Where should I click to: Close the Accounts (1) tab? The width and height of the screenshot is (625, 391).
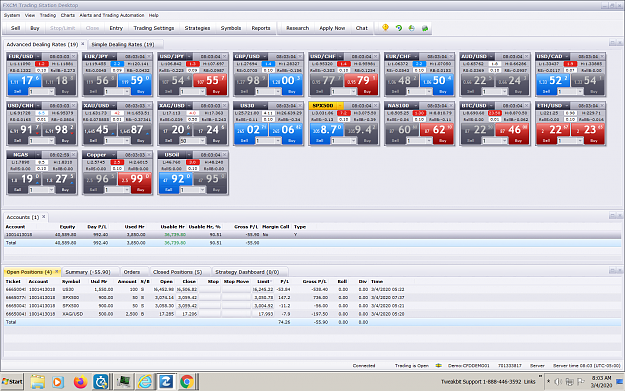pos(43,217)
